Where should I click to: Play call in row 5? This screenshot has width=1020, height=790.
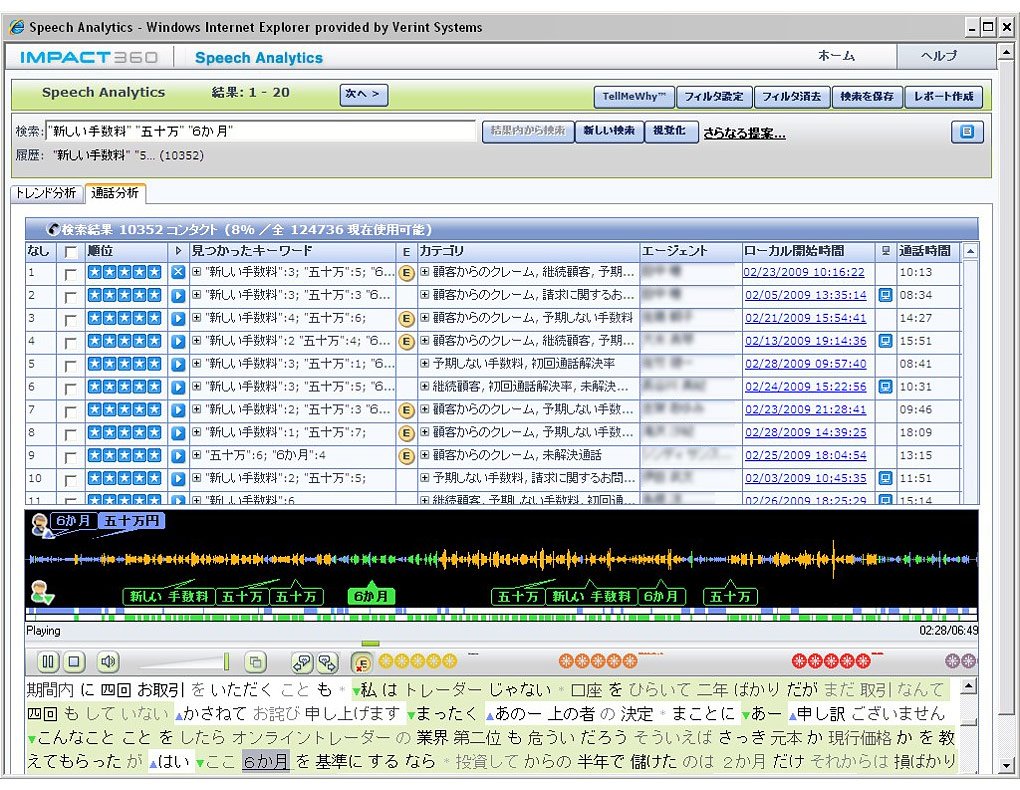pyautogui.click(x=178, y=364)
